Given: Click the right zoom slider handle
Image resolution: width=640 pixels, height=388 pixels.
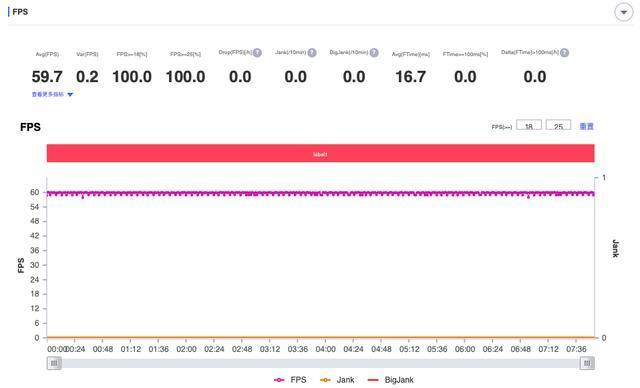Looking at the screenshot, I should [x=587, y=363].
